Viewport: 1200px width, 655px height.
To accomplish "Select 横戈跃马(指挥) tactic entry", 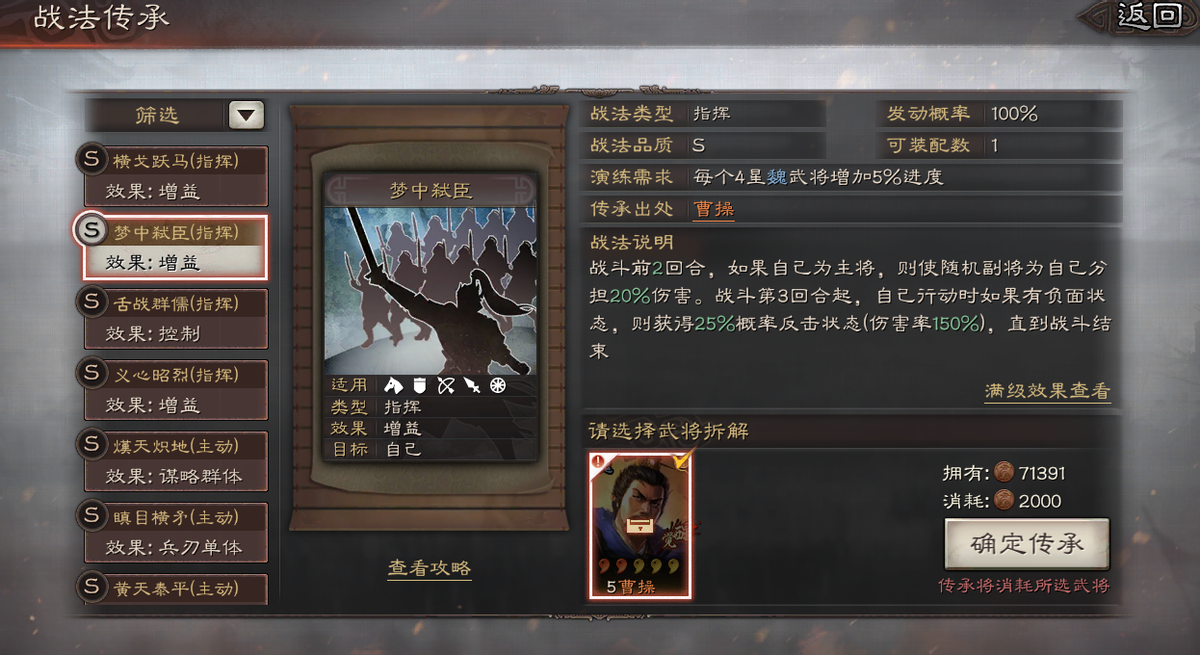I will 176,174.
